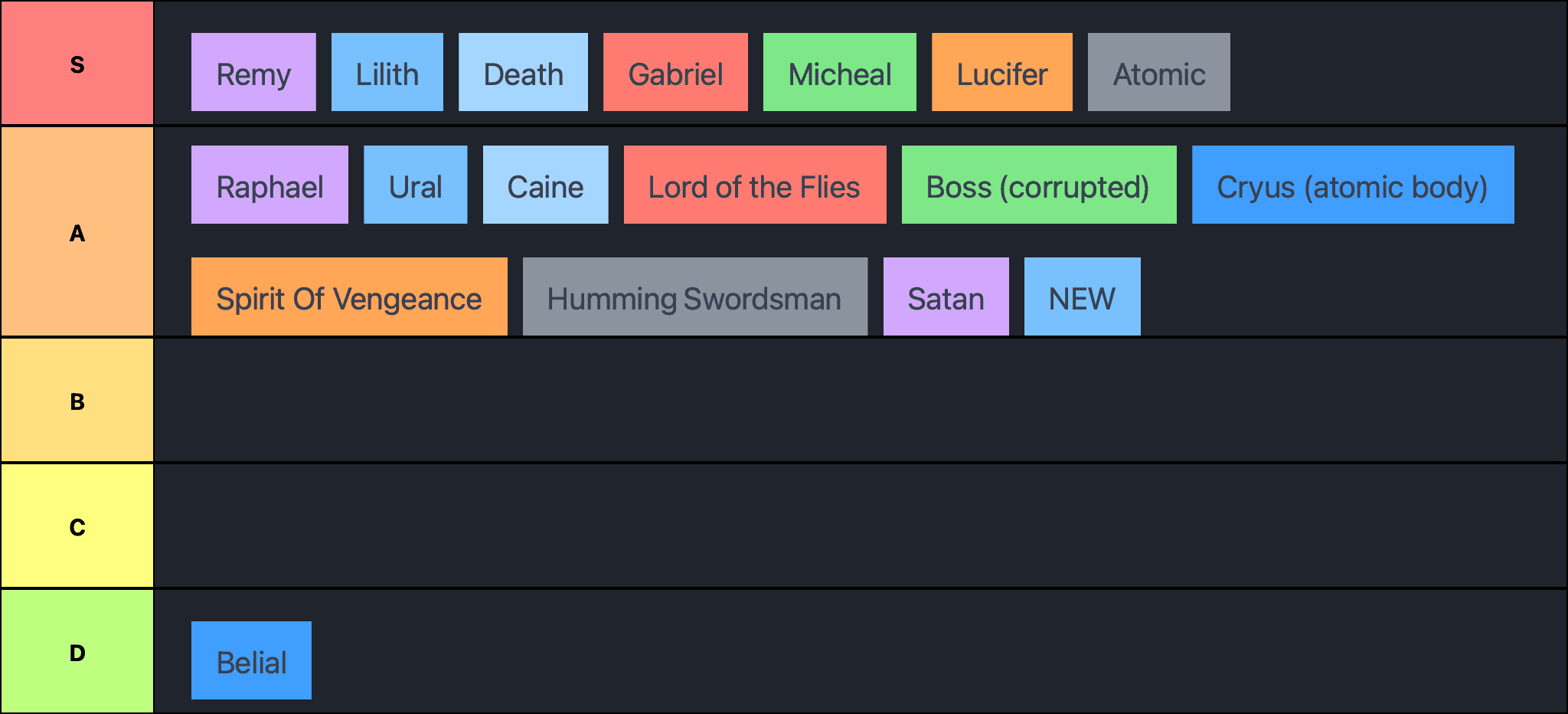This screenshot has width=1568, height=714.
Task: Click the Cryus (atomic body) tile
Action: click(1353, 185)
